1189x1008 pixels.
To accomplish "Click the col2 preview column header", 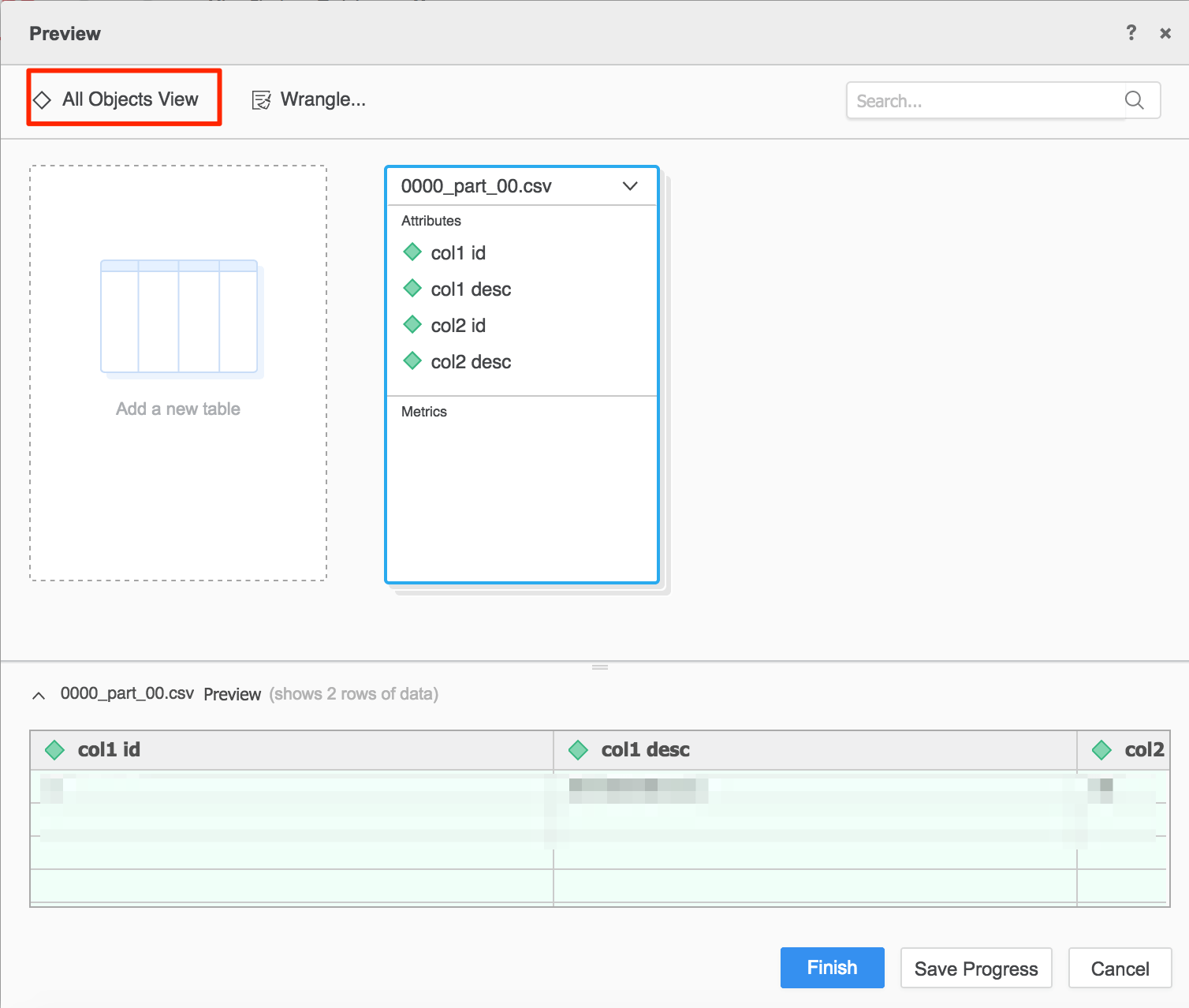I will click(x=1123, y=750).
